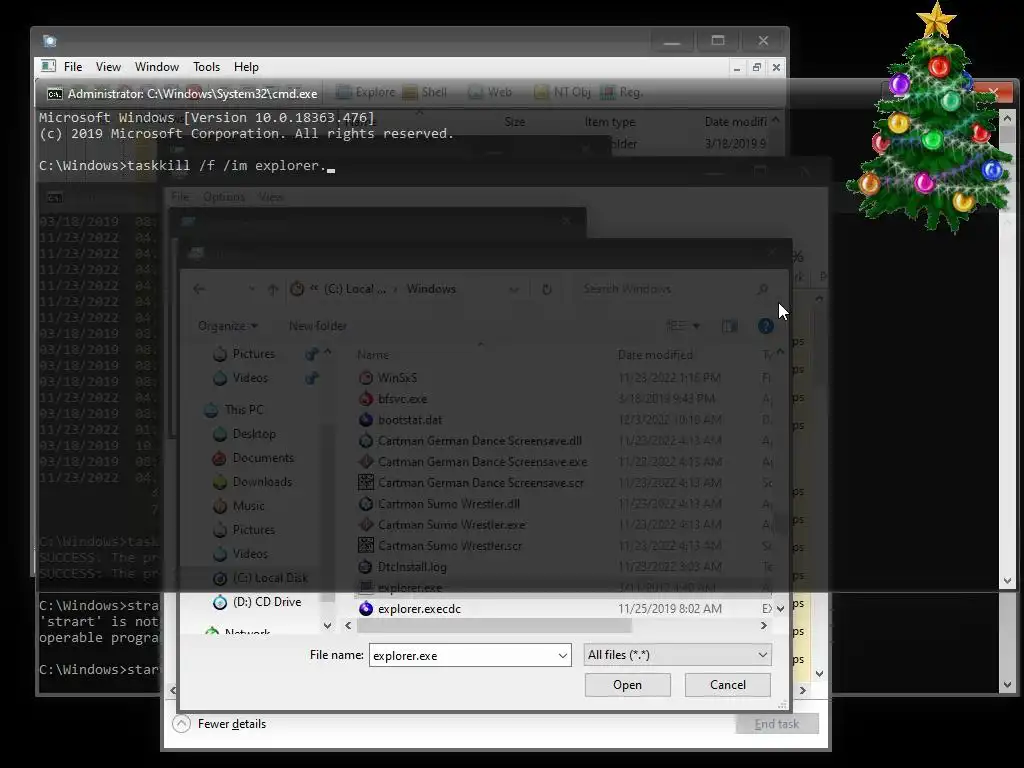Click the Documents ornament icon in sidebar
The image size is (1024, 768).
point(220,458)
